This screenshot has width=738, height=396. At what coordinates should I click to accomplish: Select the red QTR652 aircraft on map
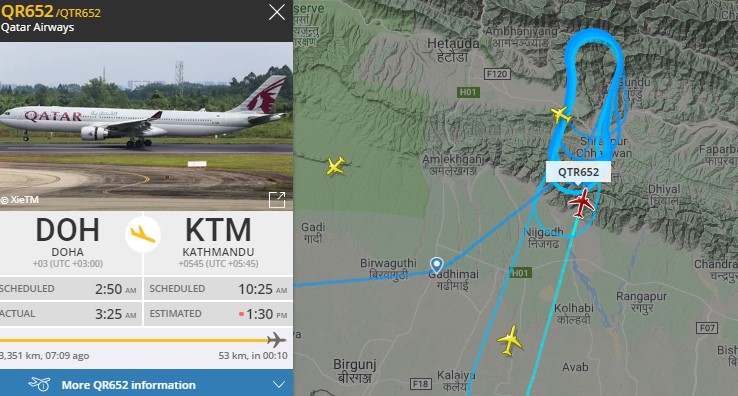pos(582,203)
